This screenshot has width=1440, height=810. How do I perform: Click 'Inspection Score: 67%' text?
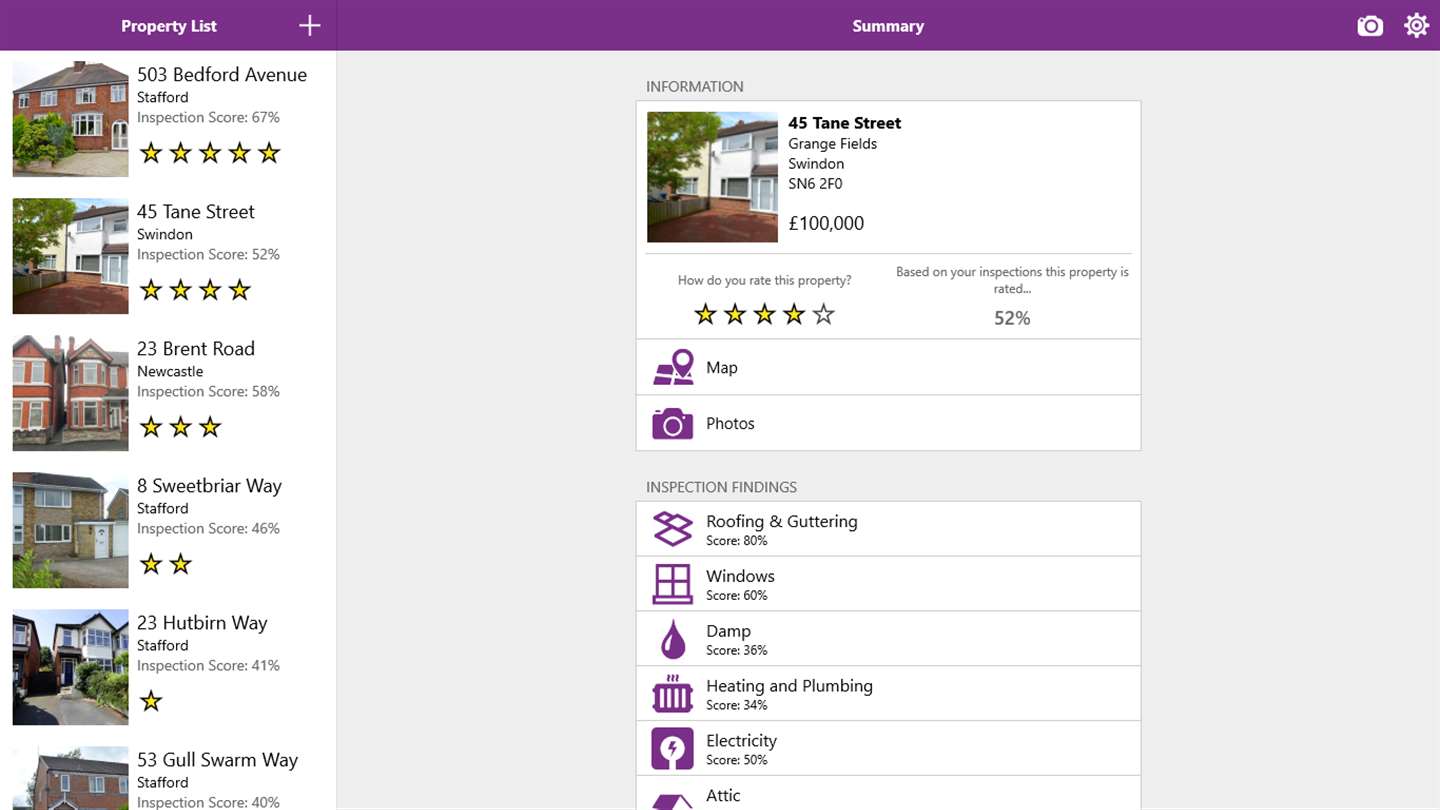pyautogui.click(x=208, y=117)
